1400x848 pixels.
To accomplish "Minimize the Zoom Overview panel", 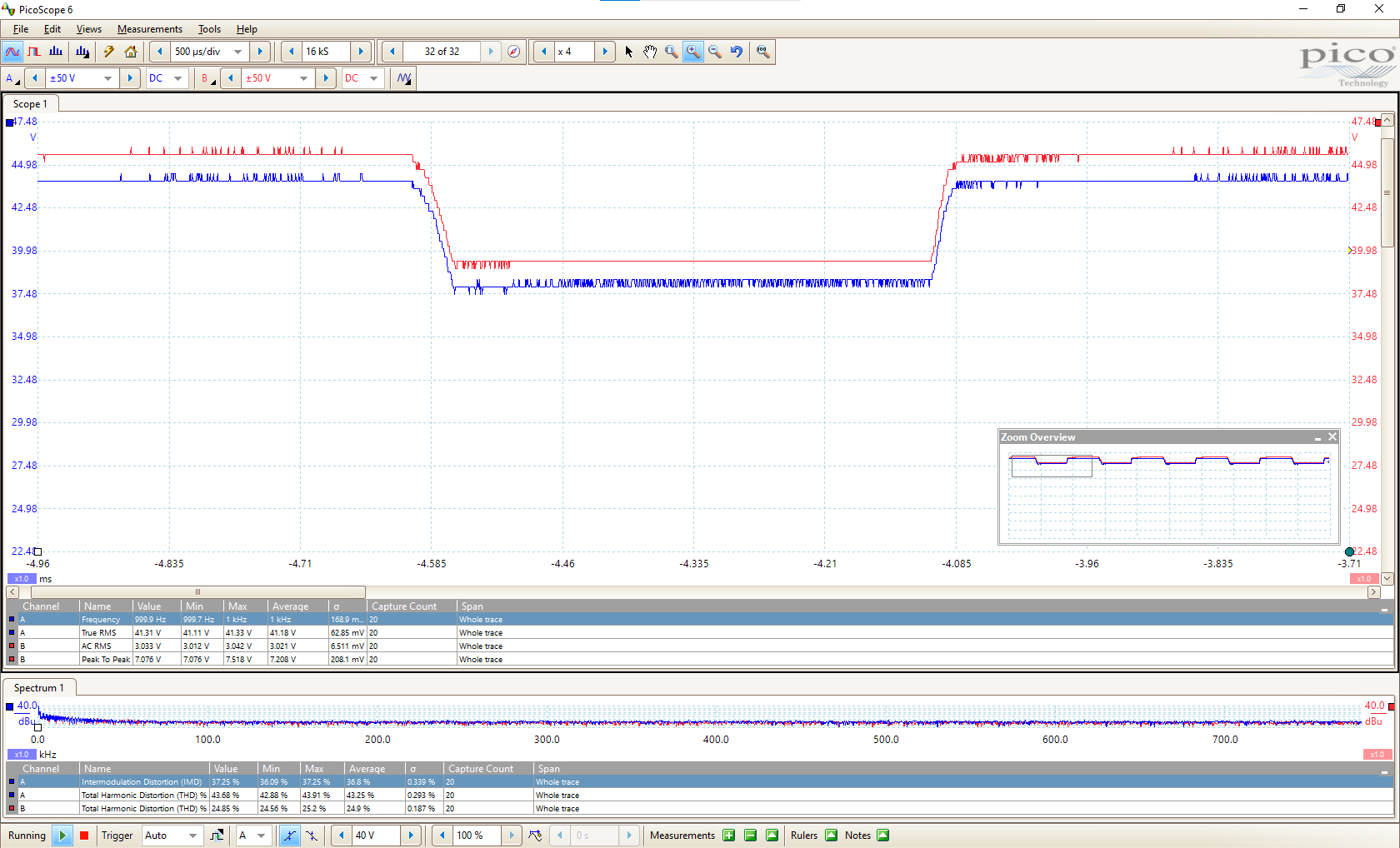I will click(1318, 437).
